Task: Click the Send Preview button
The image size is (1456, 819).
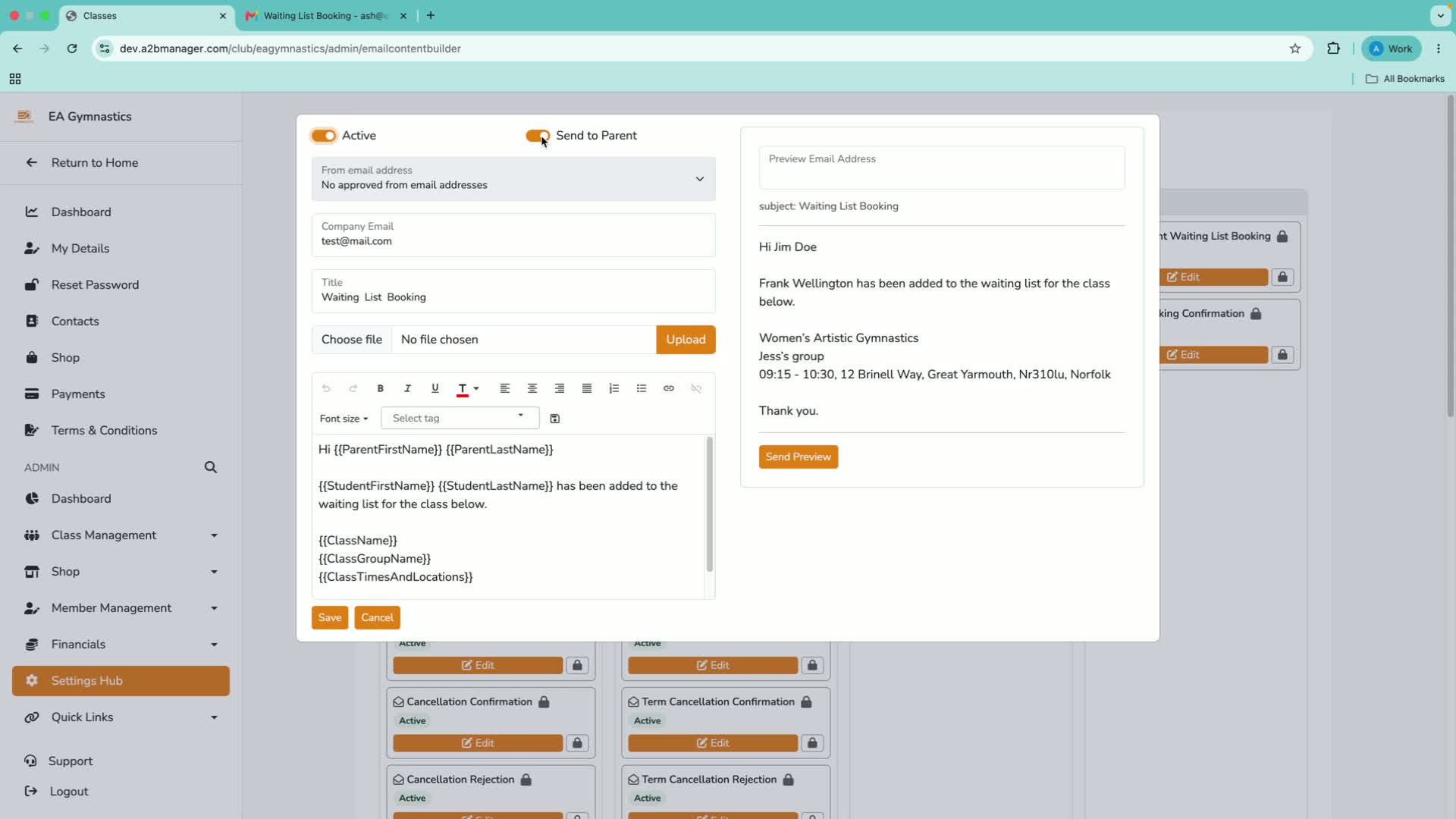Action: 798,457
